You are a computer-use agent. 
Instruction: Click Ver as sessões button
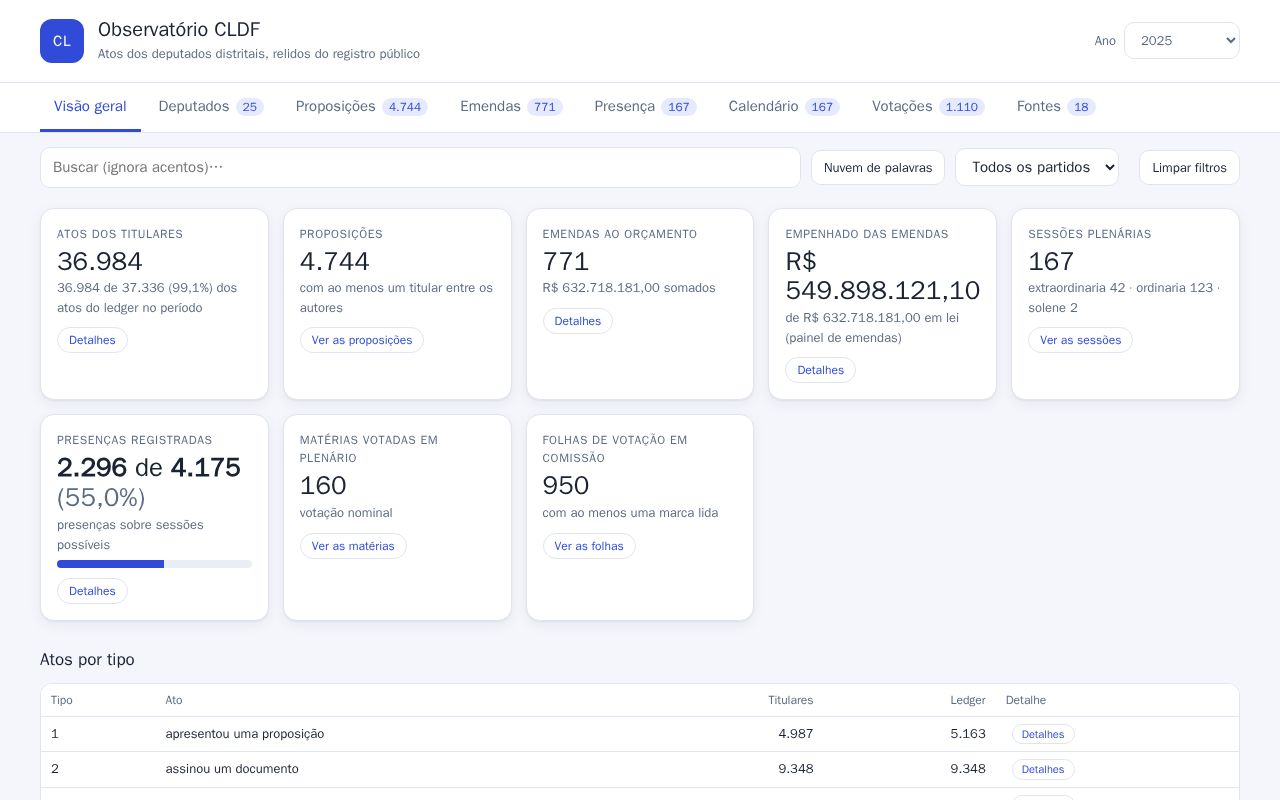[1080, 340]
